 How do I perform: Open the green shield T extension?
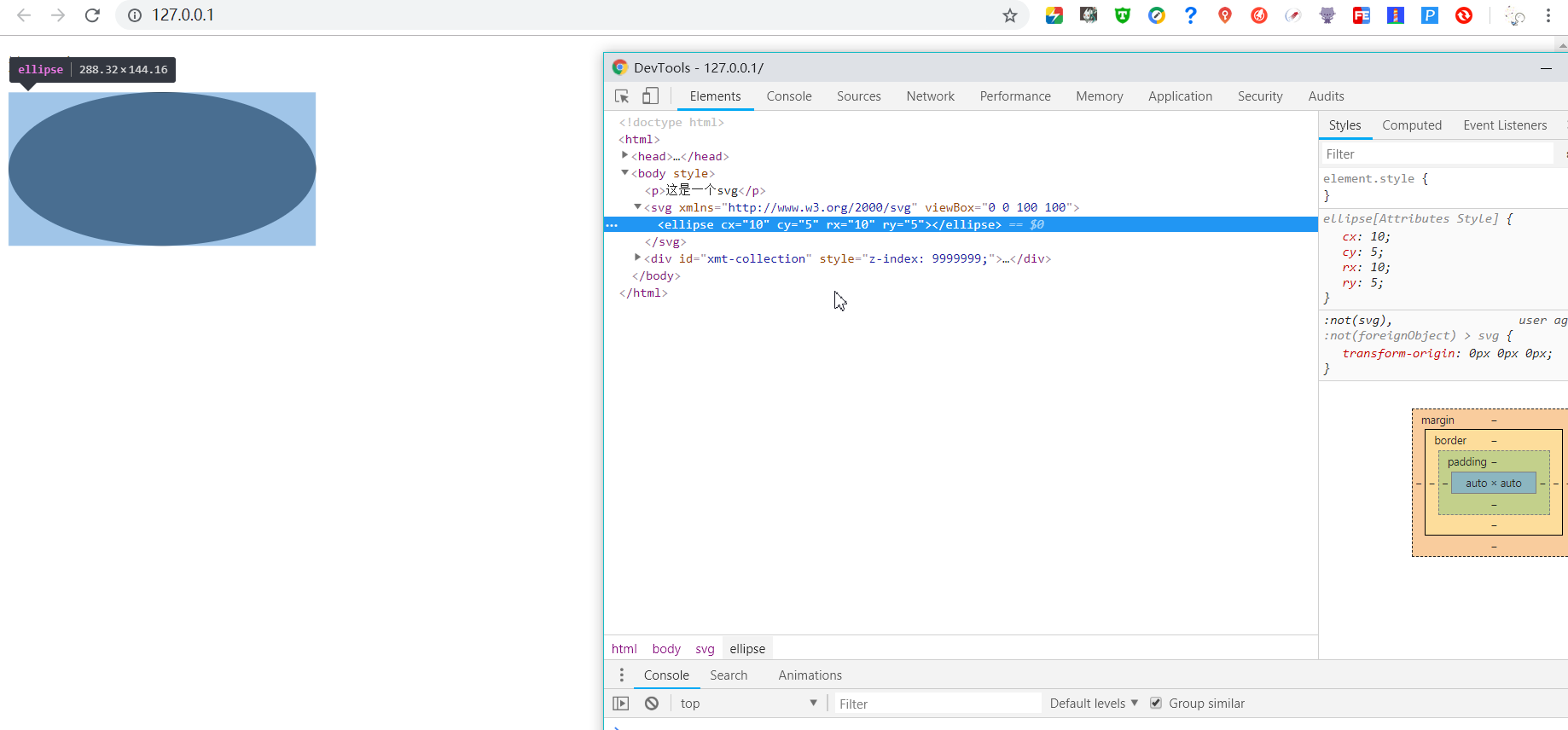[x=1123, y=15]
